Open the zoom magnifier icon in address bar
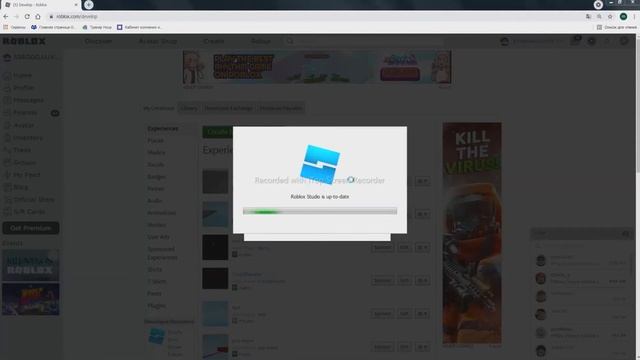 pos(599,16)
